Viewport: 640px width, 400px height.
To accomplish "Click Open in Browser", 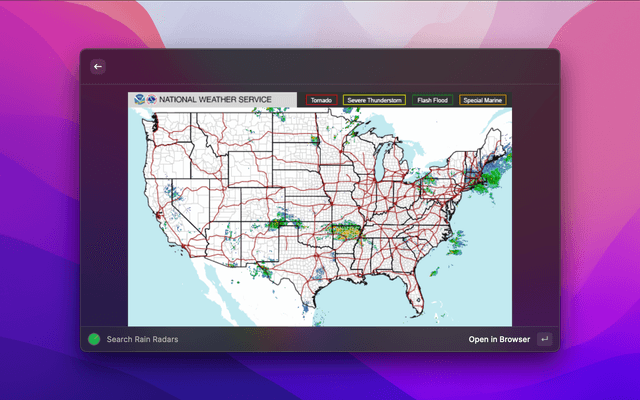I will tap(499, 339).
